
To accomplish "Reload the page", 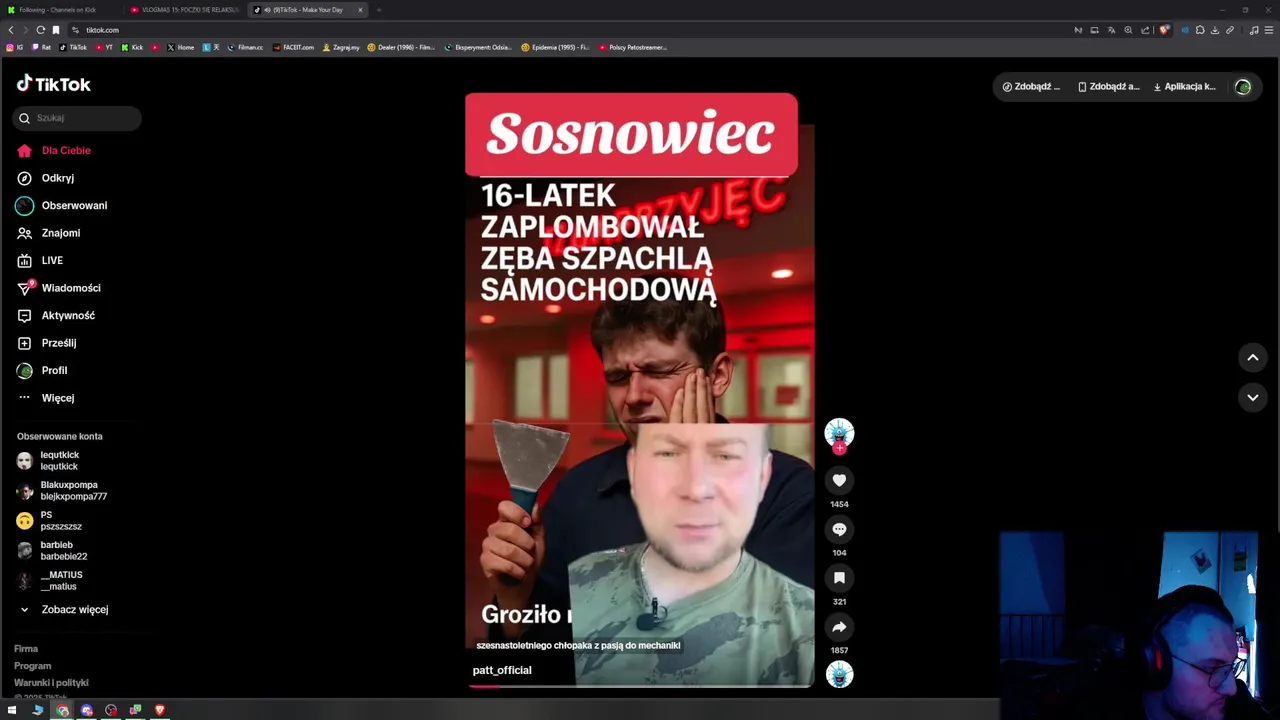I will click(x=41, y=30).
